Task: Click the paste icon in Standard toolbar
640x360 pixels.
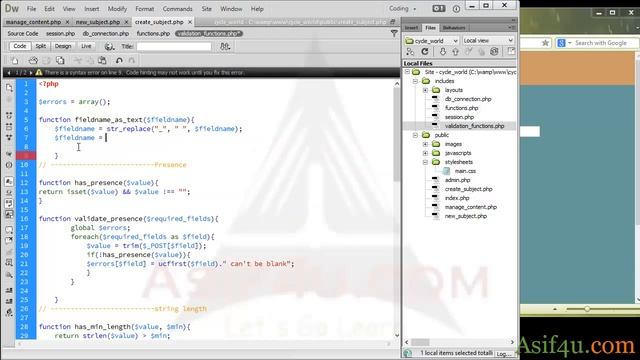Action: tap(102, 60)
